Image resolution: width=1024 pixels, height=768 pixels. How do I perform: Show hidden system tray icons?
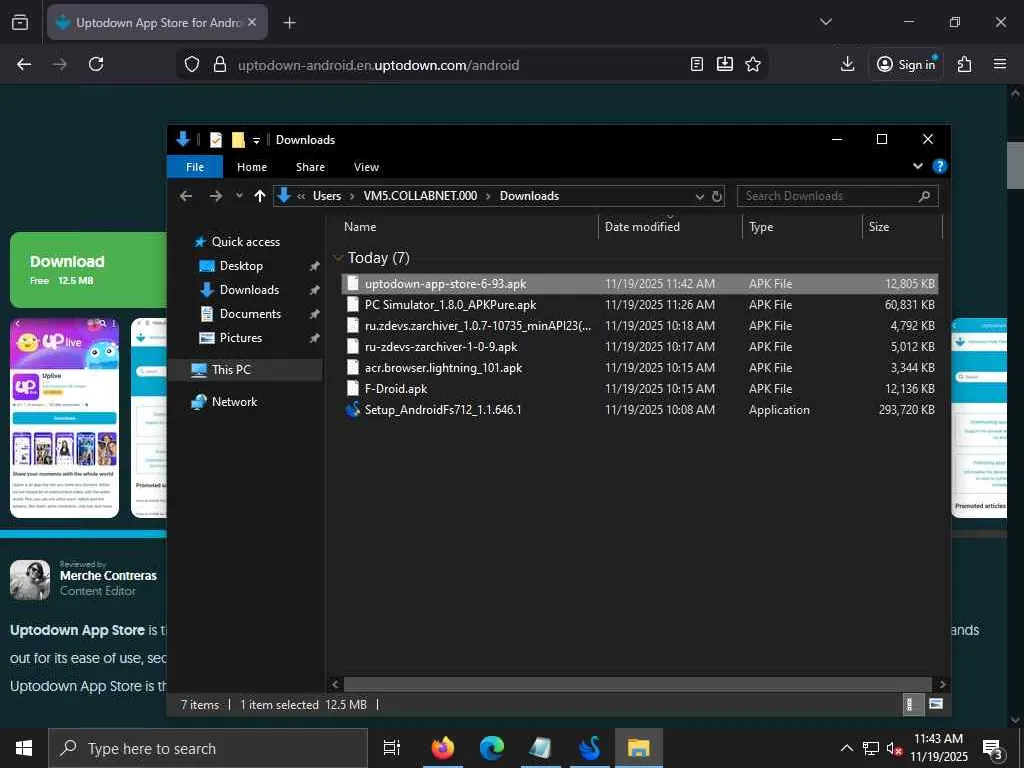click(x=846, y=748)
